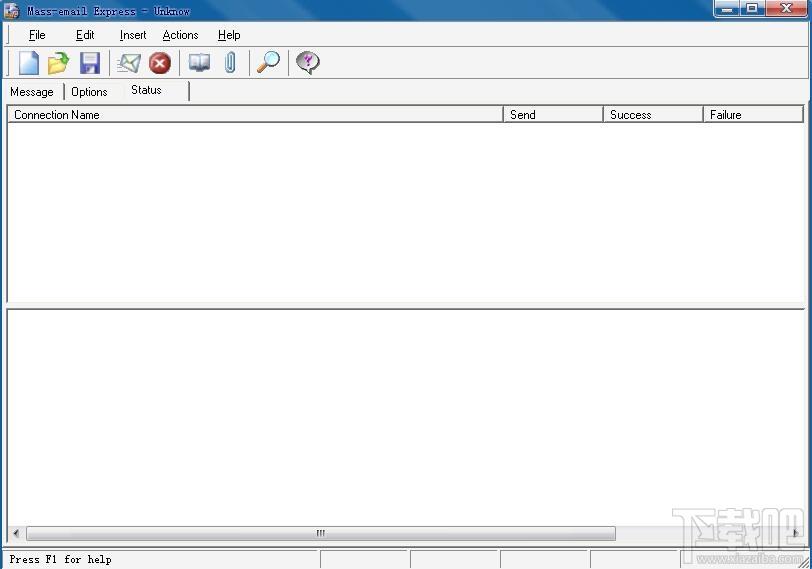Image resolution: width=812 pixels, height=569 pixels.
Task: Switch to the Options tab
Action: [89, 92]
